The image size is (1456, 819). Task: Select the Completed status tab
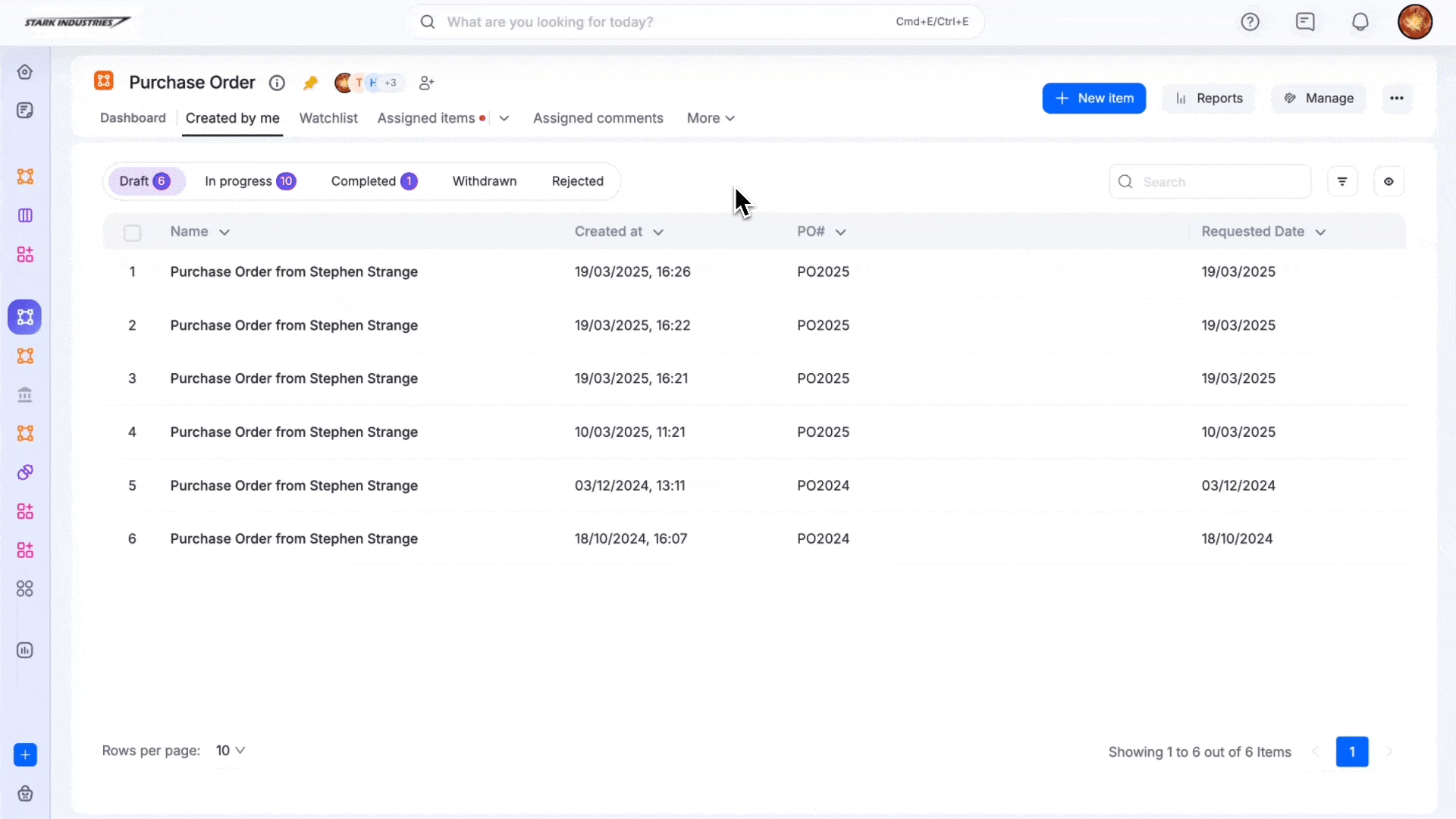click(x=374, y=181)
